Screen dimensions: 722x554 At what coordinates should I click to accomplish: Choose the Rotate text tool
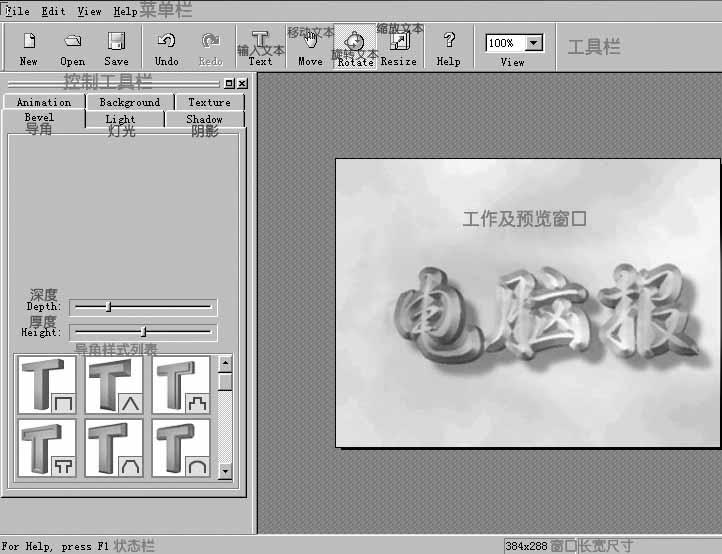pyautogui.click(x=355, y=47)
